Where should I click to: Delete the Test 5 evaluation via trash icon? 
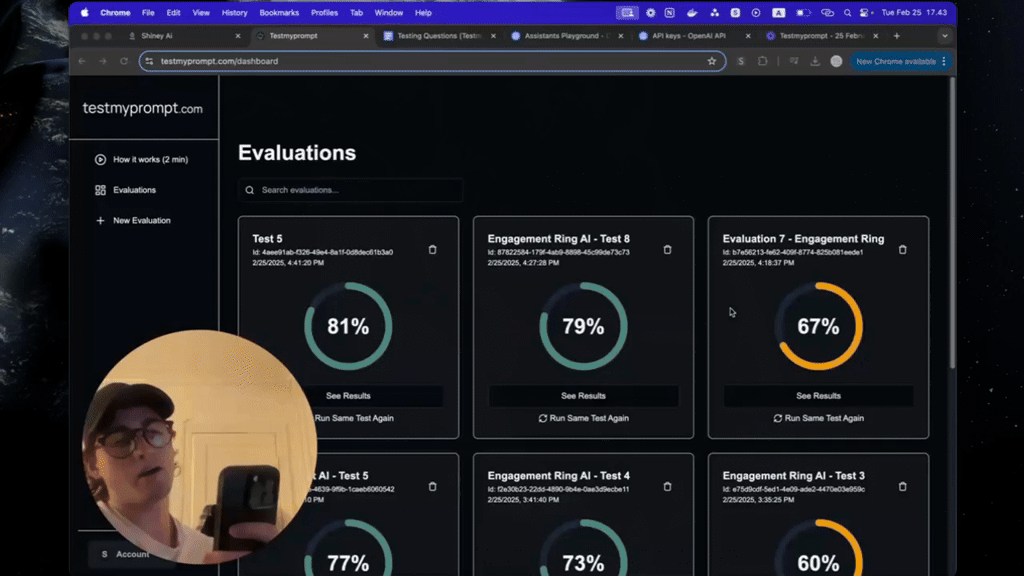(x=432, y=249)
